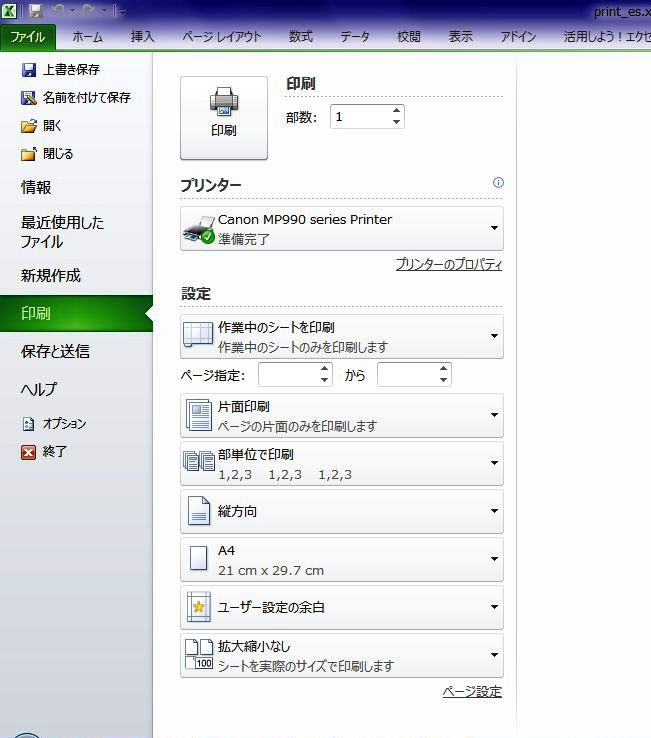Click the ページ指定 start page field
This screenshot has width=651, height=738.
pos(288,375)
